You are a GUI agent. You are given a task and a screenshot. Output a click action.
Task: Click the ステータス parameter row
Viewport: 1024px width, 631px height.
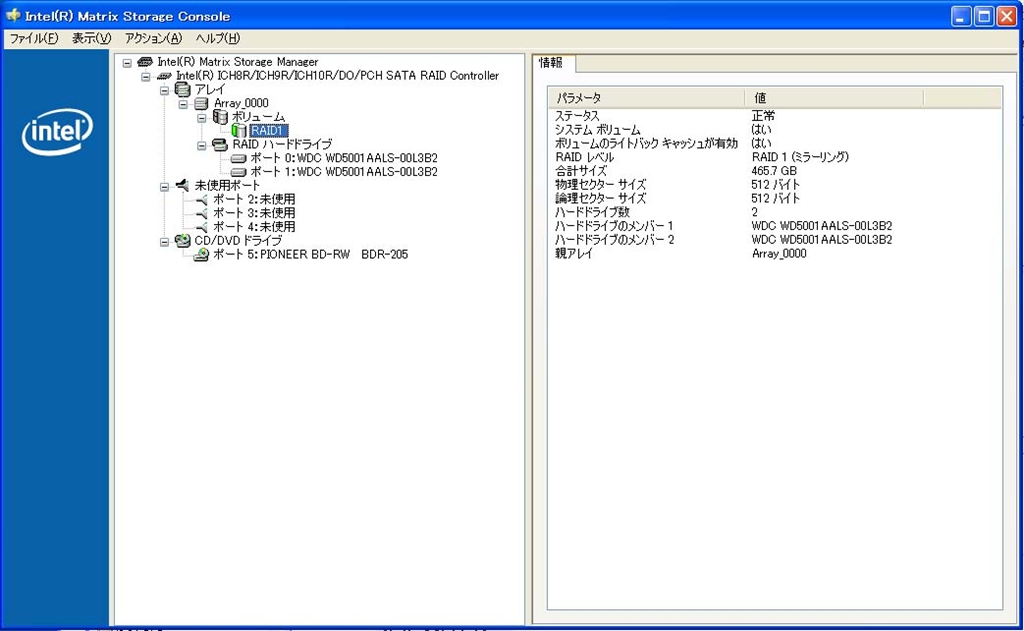point(577,116)
